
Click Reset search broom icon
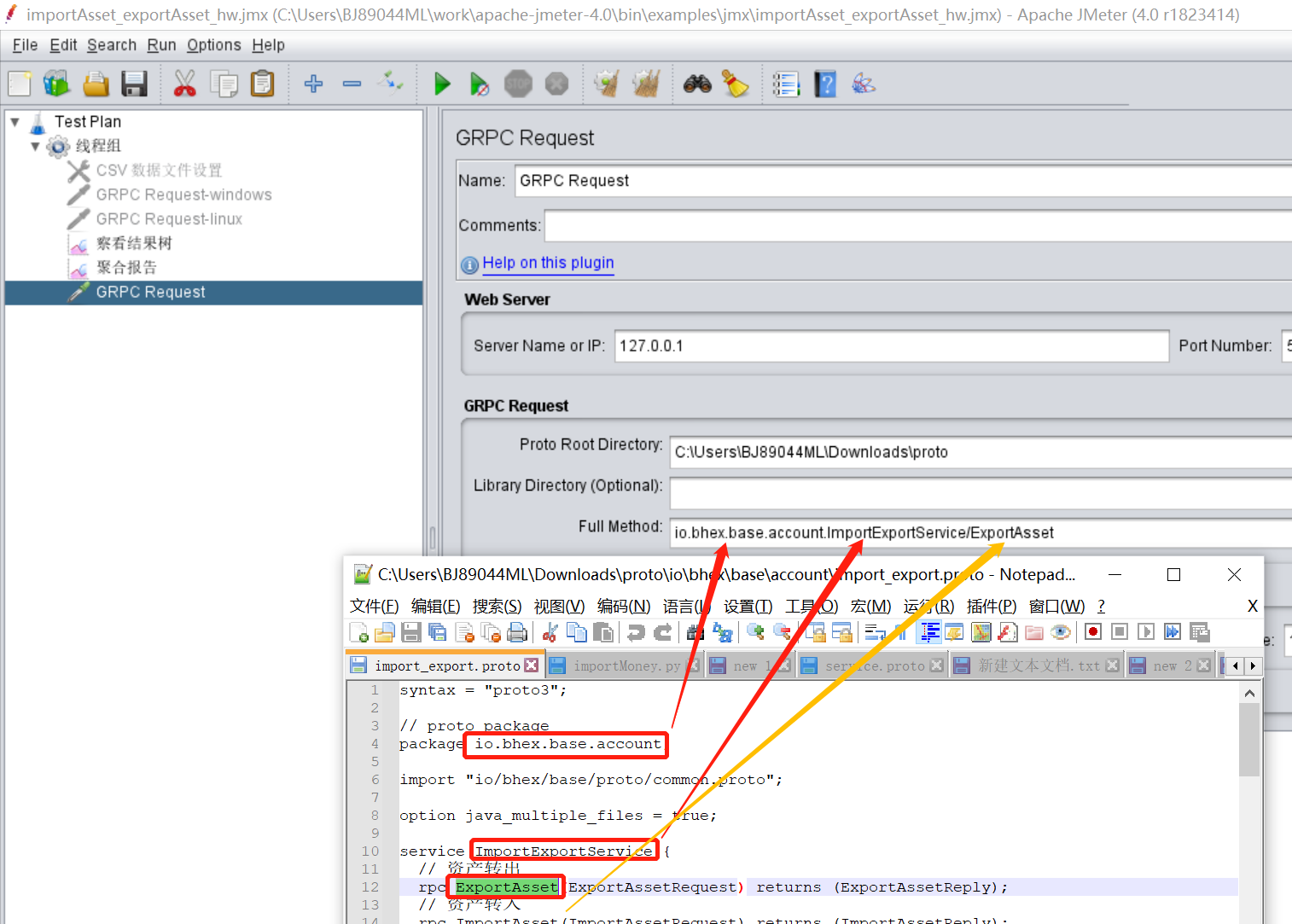point(735,84)
